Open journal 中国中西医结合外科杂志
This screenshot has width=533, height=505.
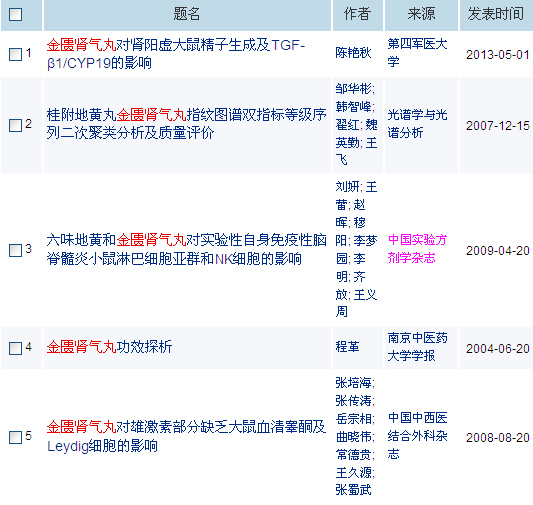tap(417, 436)
